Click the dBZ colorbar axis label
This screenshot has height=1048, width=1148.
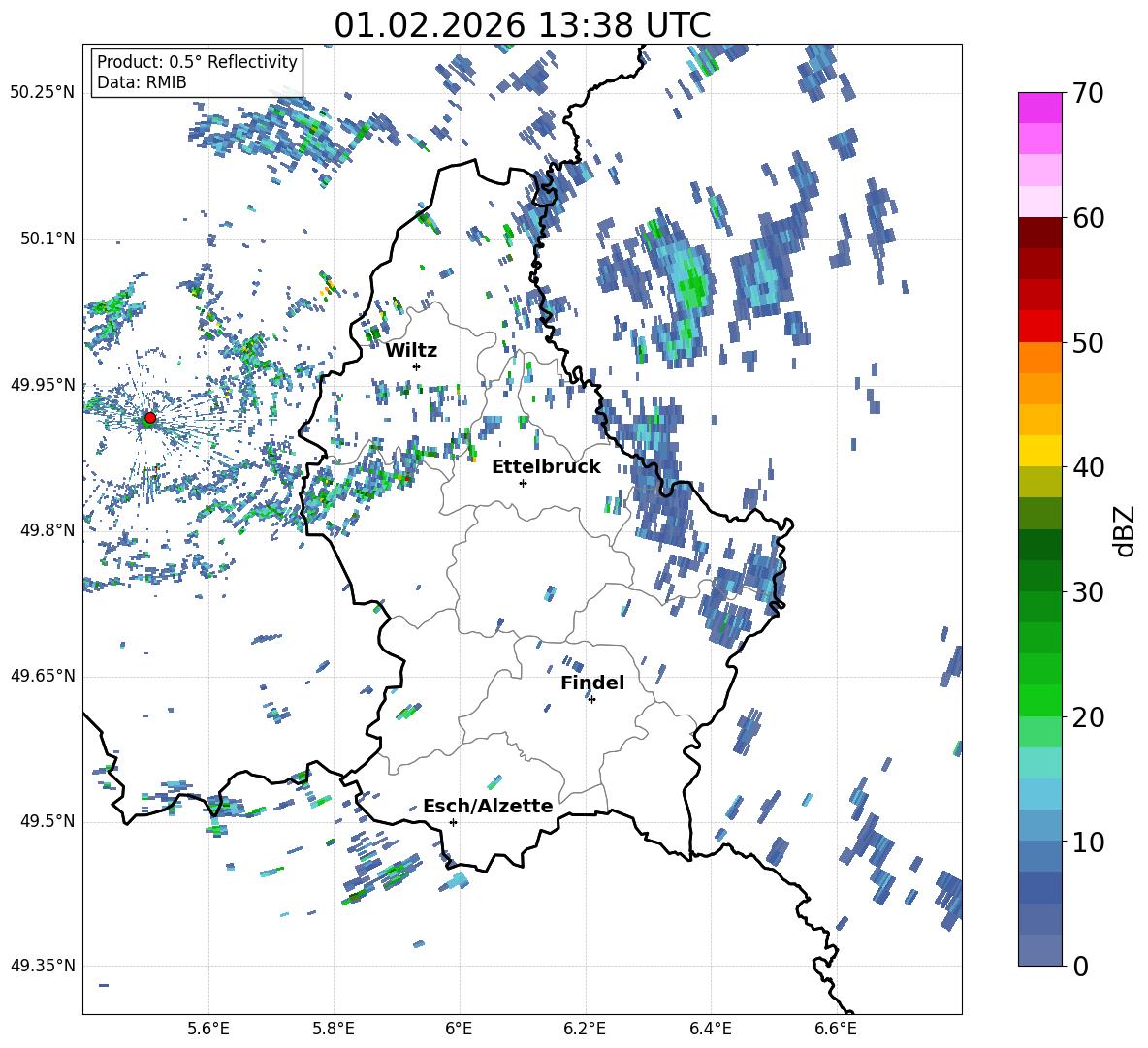pyautogui.click(x=1126, y=530)
